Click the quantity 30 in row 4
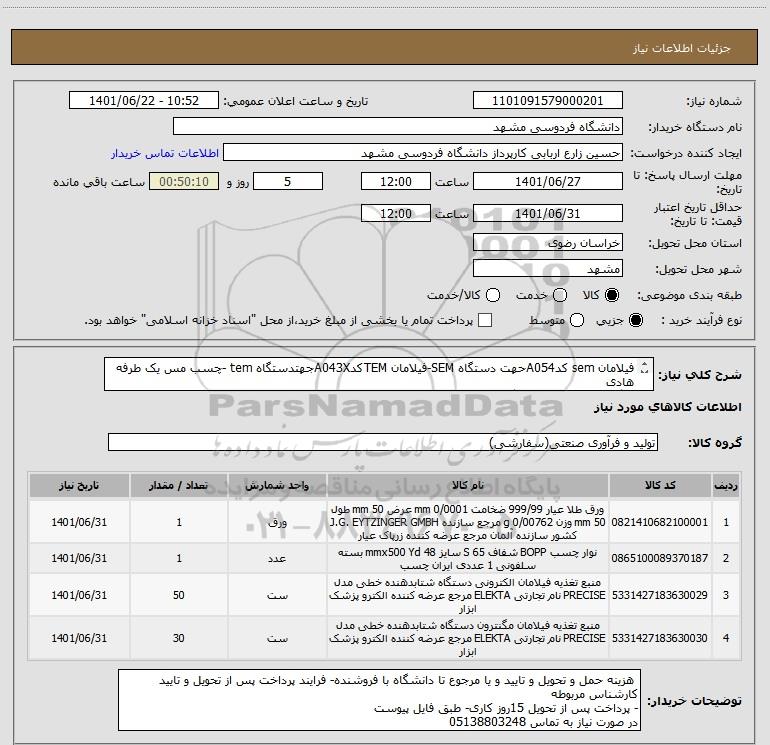 click(179, 638)
